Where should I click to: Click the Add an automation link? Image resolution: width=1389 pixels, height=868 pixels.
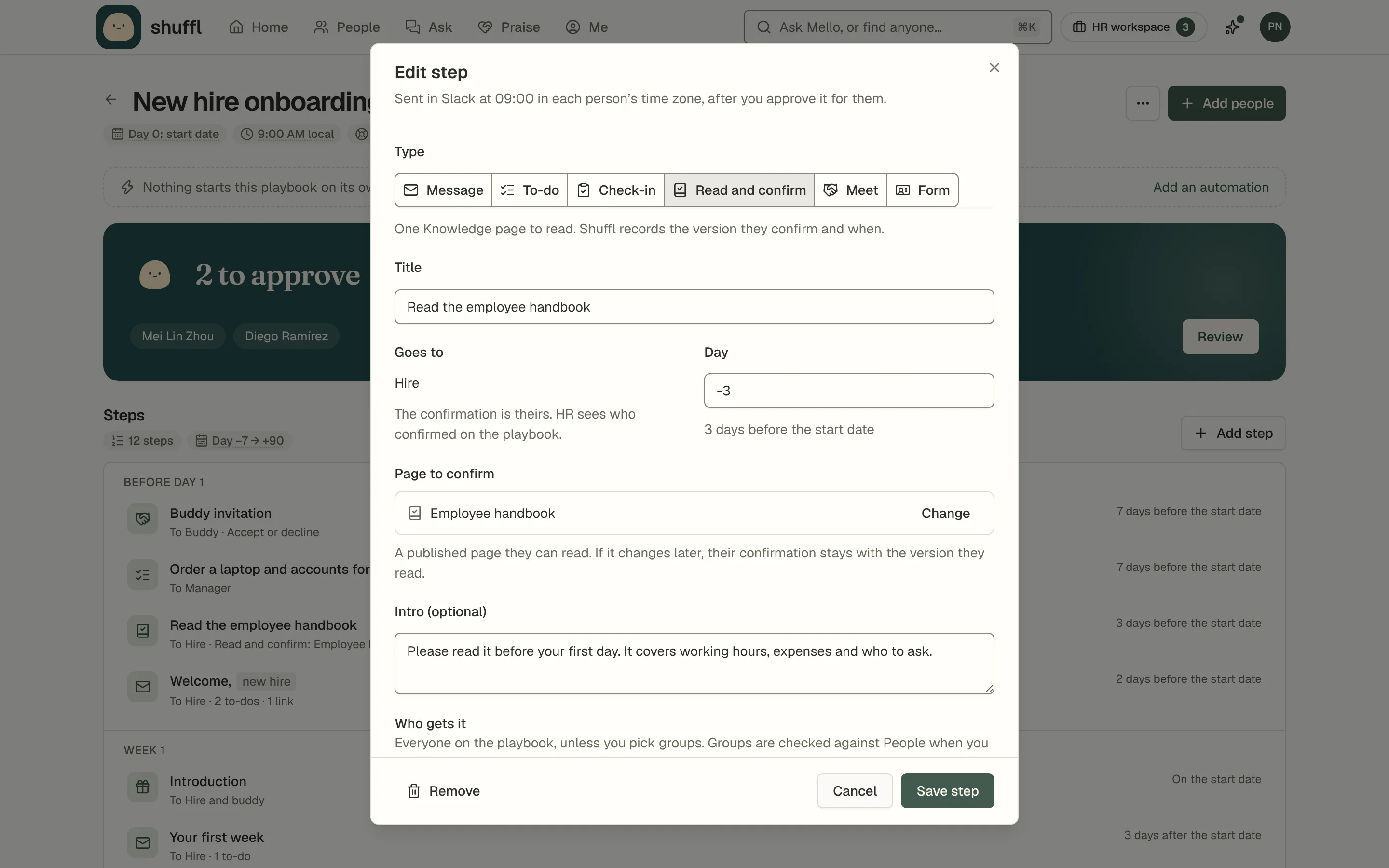[1211, 187]
